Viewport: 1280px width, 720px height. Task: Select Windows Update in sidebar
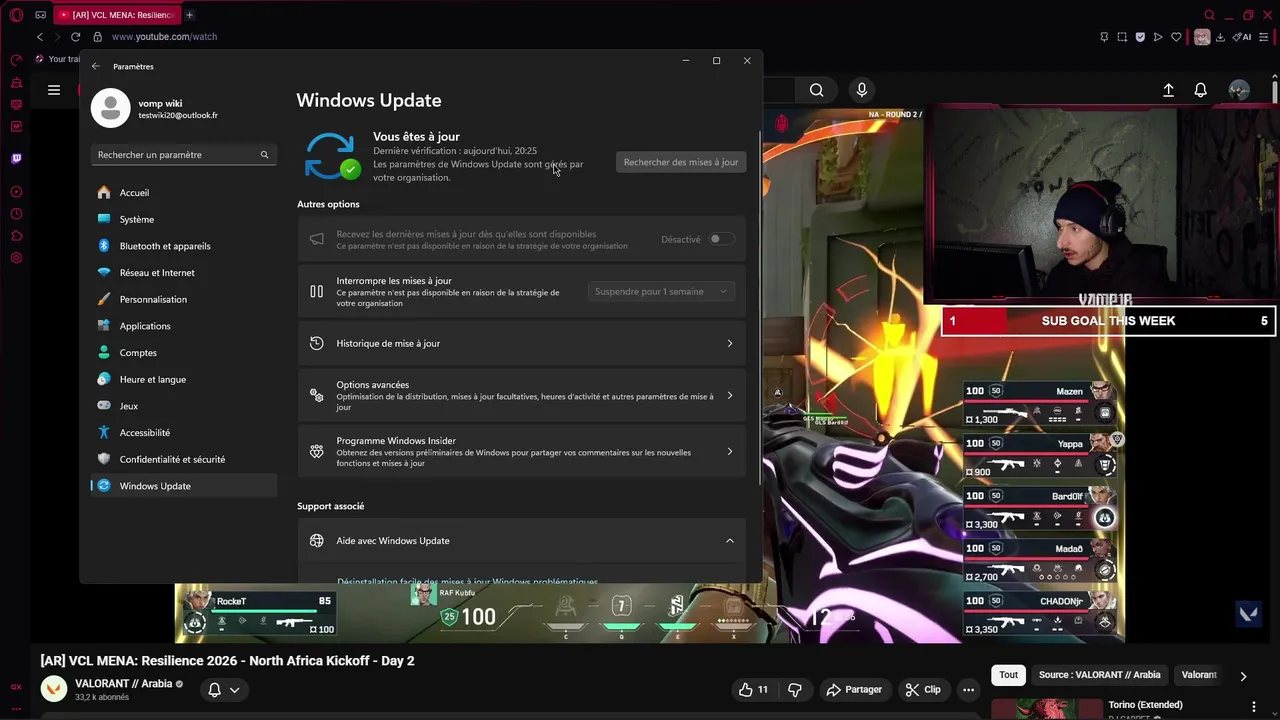tap(183, 486)
